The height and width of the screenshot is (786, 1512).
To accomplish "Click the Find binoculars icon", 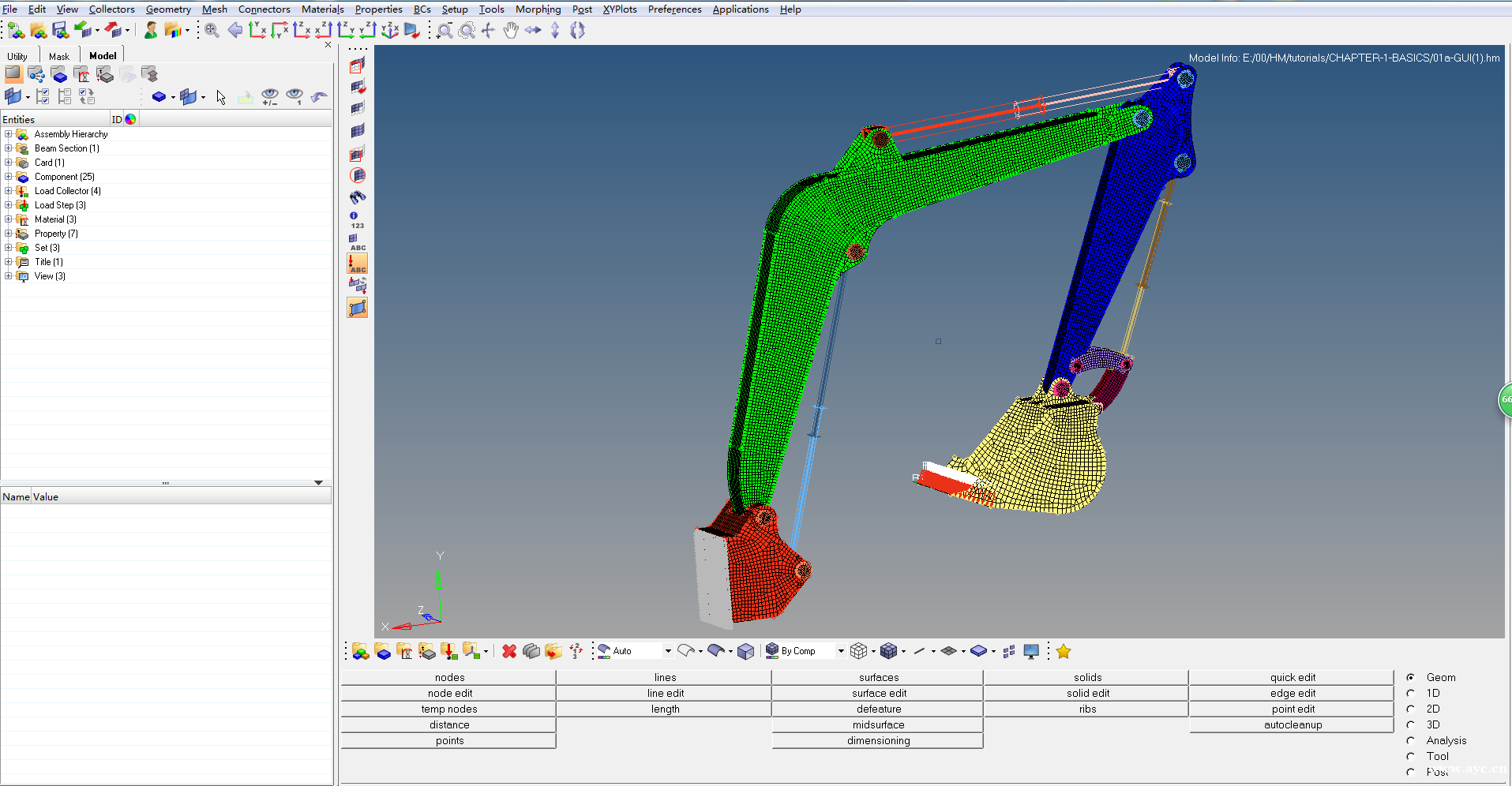I will [358, 197].
